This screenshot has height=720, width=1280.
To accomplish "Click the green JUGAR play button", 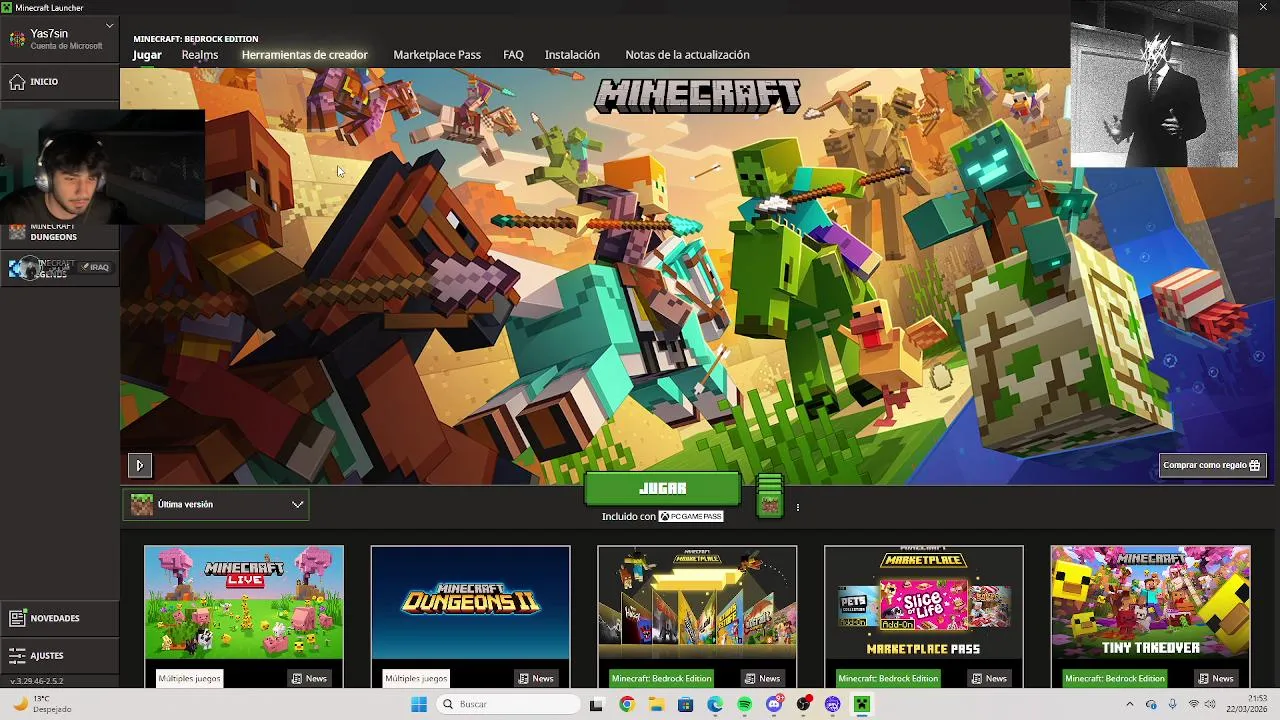I will (x=662, y=489).
